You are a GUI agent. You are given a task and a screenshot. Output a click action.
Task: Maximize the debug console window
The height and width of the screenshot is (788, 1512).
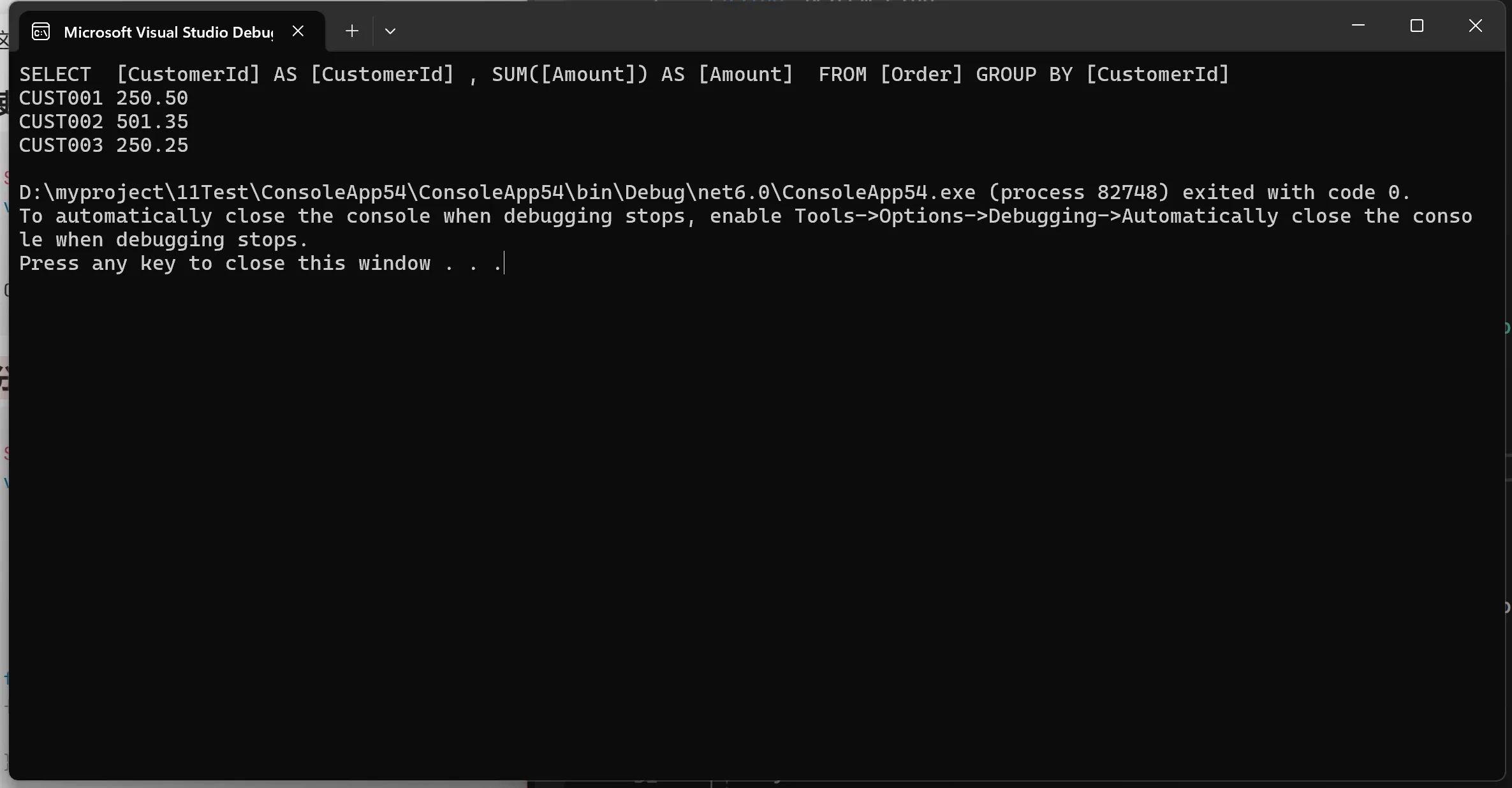click(x=1417, y=26)
